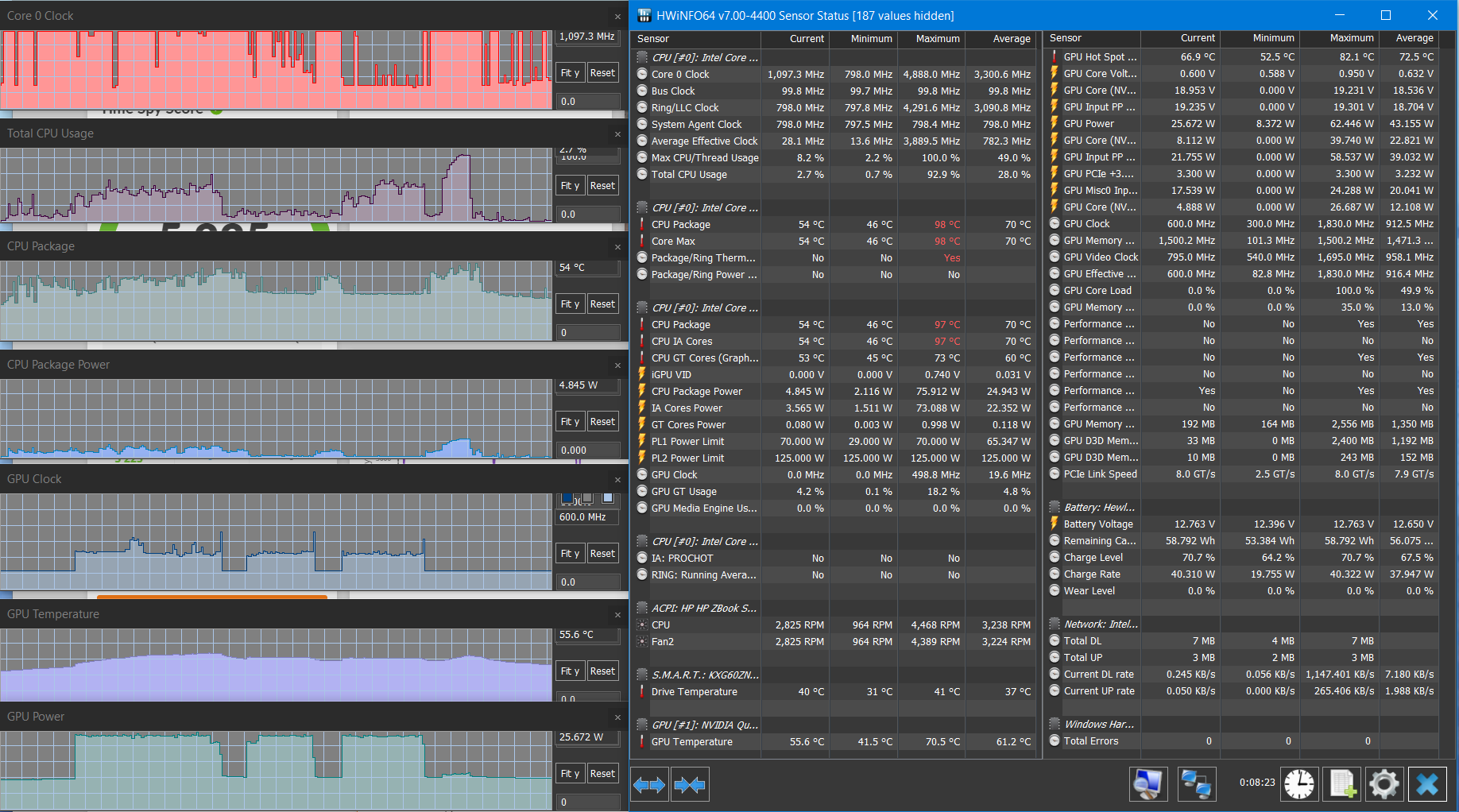Click right panel Minimum column header
The image size is (1459, 812).
coord(1260,37)
